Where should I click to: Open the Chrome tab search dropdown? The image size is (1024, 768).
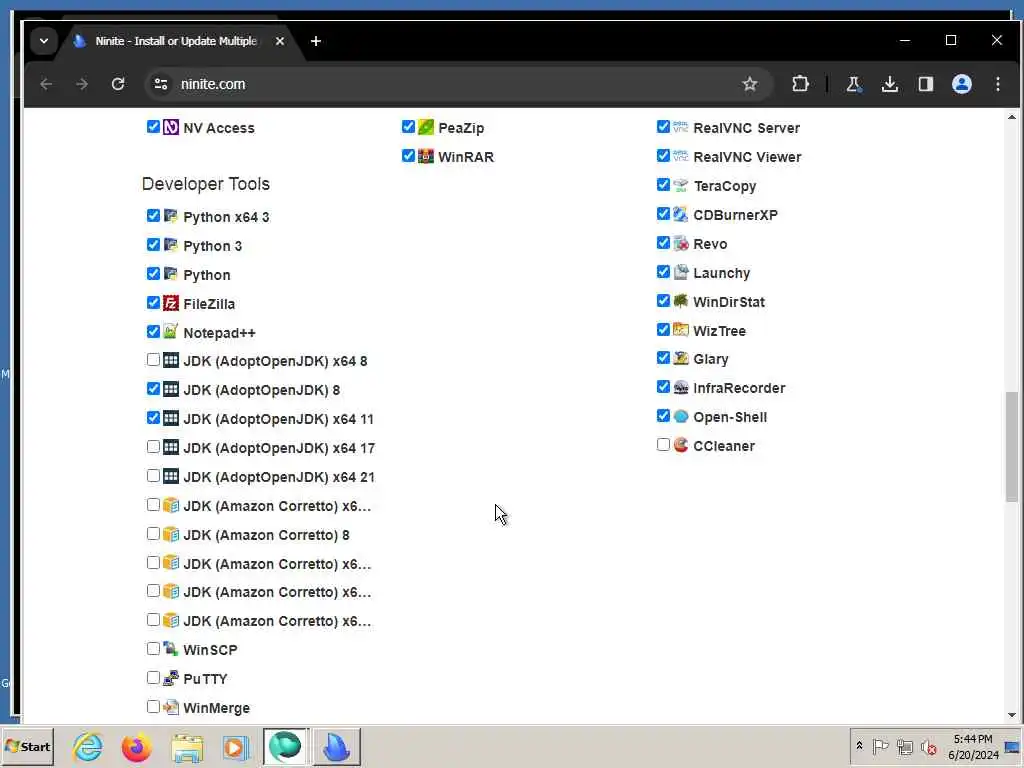(44, 41)
